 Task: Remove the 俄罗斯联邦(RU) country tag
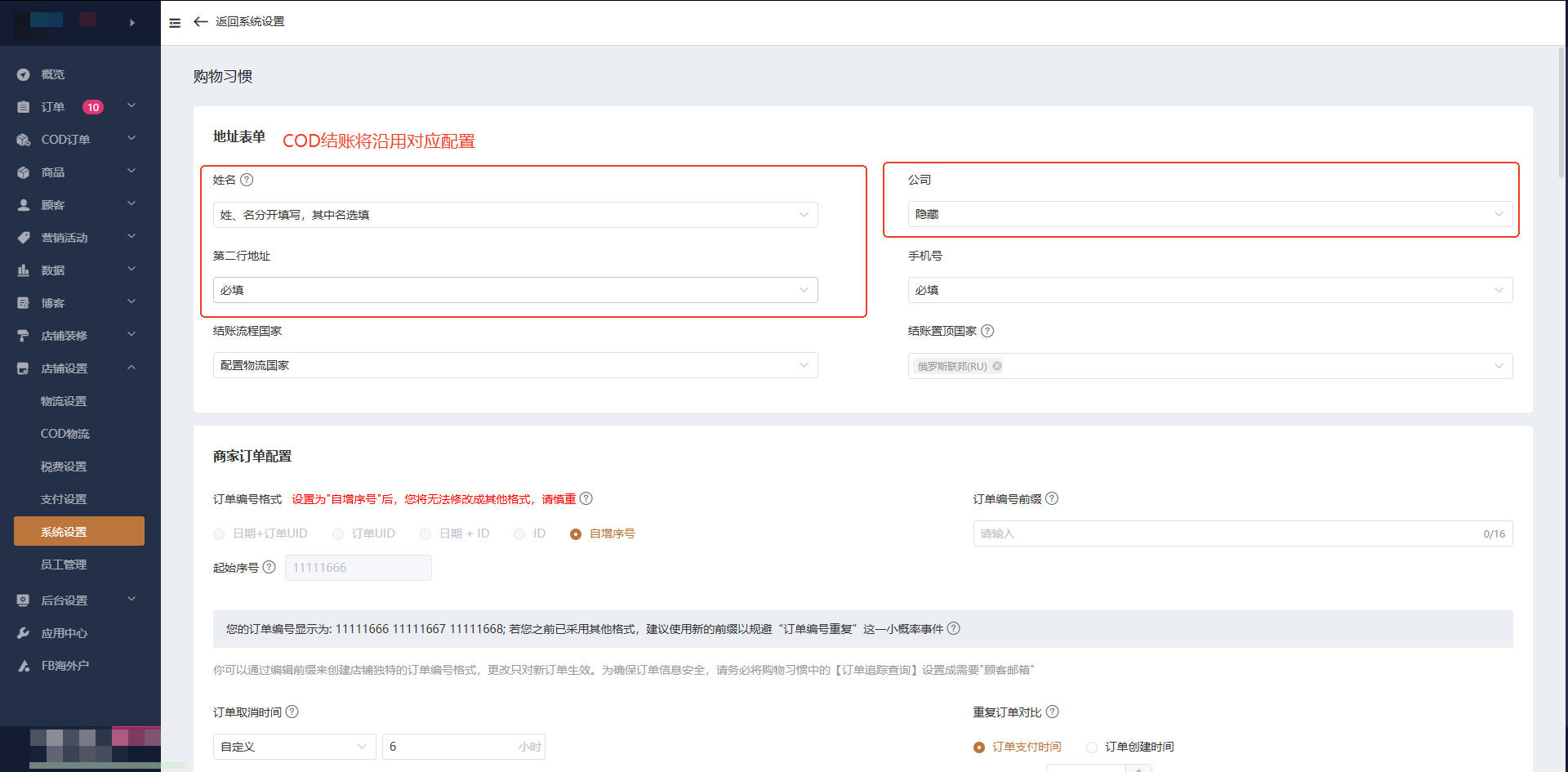tap(996, 366)
